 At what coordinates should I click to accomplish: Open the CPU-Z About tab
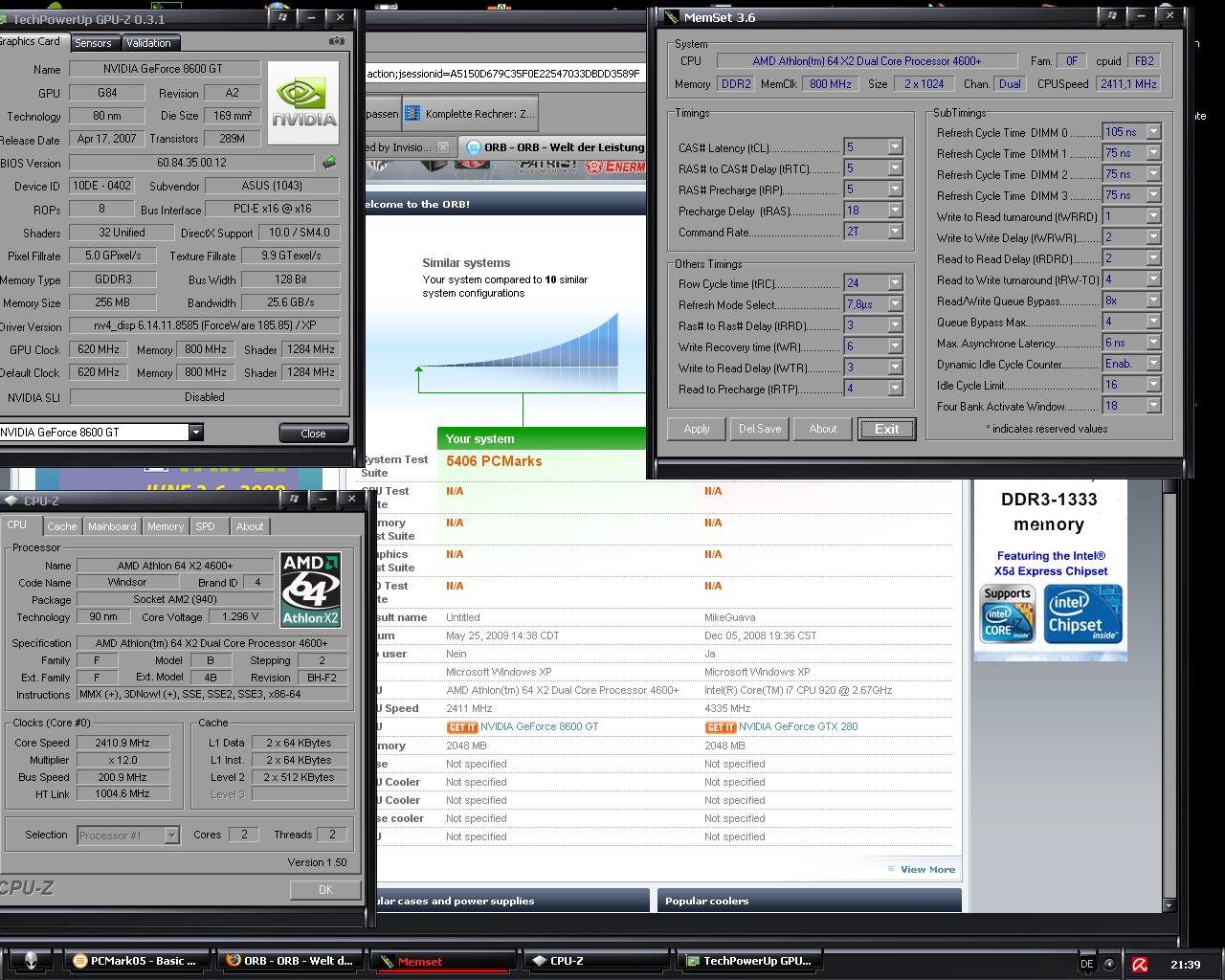[x=250, y=526]
